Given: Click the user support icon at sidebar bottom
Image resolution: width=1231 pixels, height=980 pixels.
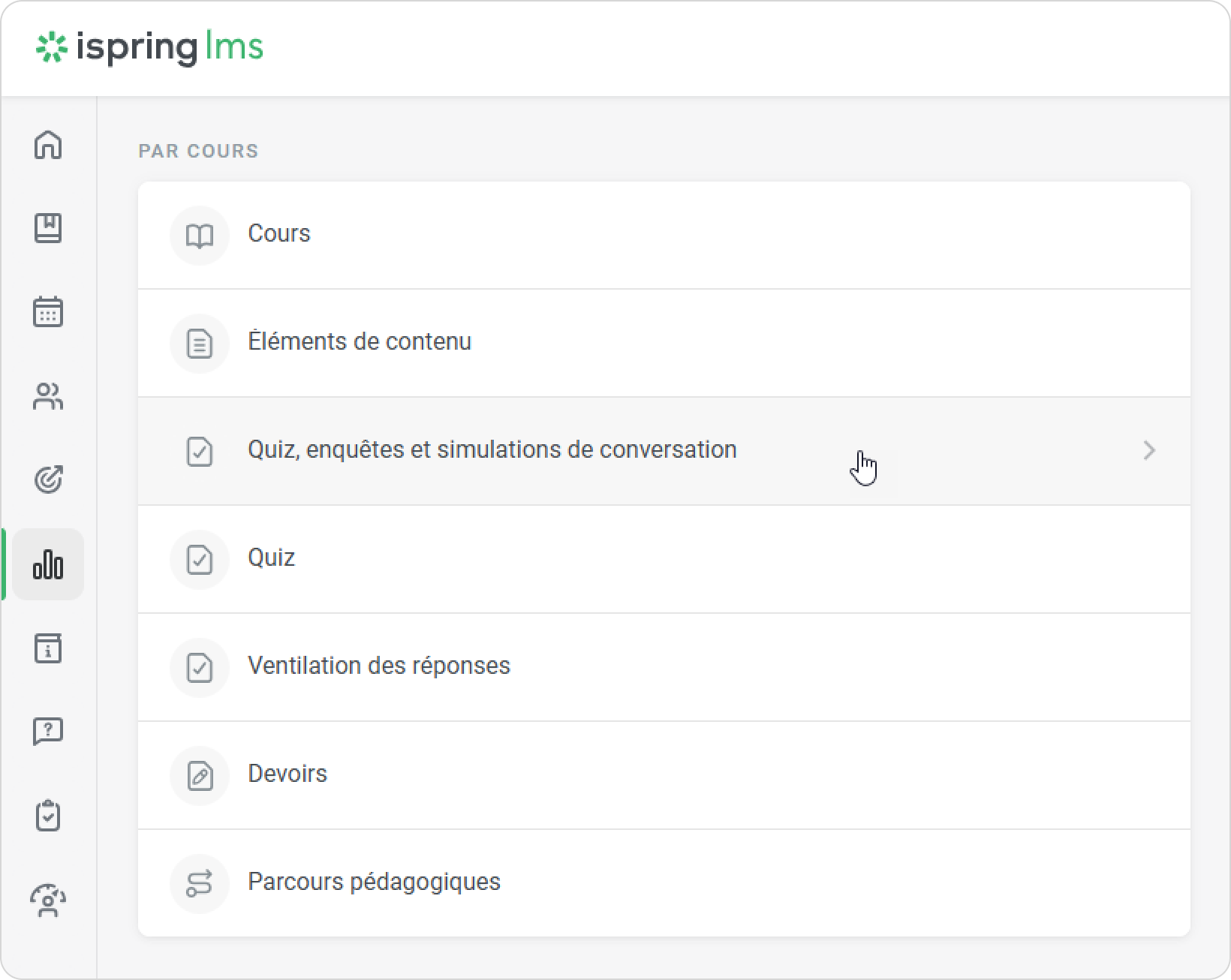Looking at the screenshot, I should 48,900.
